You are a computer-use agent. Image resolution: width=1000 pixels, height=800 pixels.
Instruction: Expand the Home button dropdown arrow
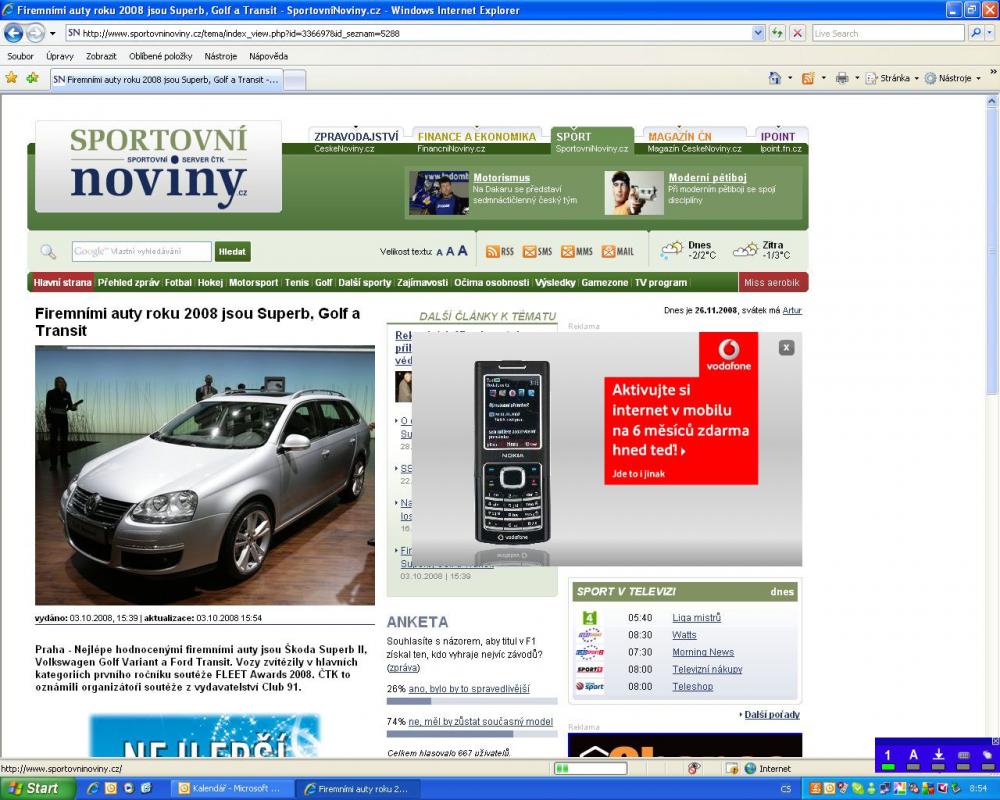pos(790,78)
